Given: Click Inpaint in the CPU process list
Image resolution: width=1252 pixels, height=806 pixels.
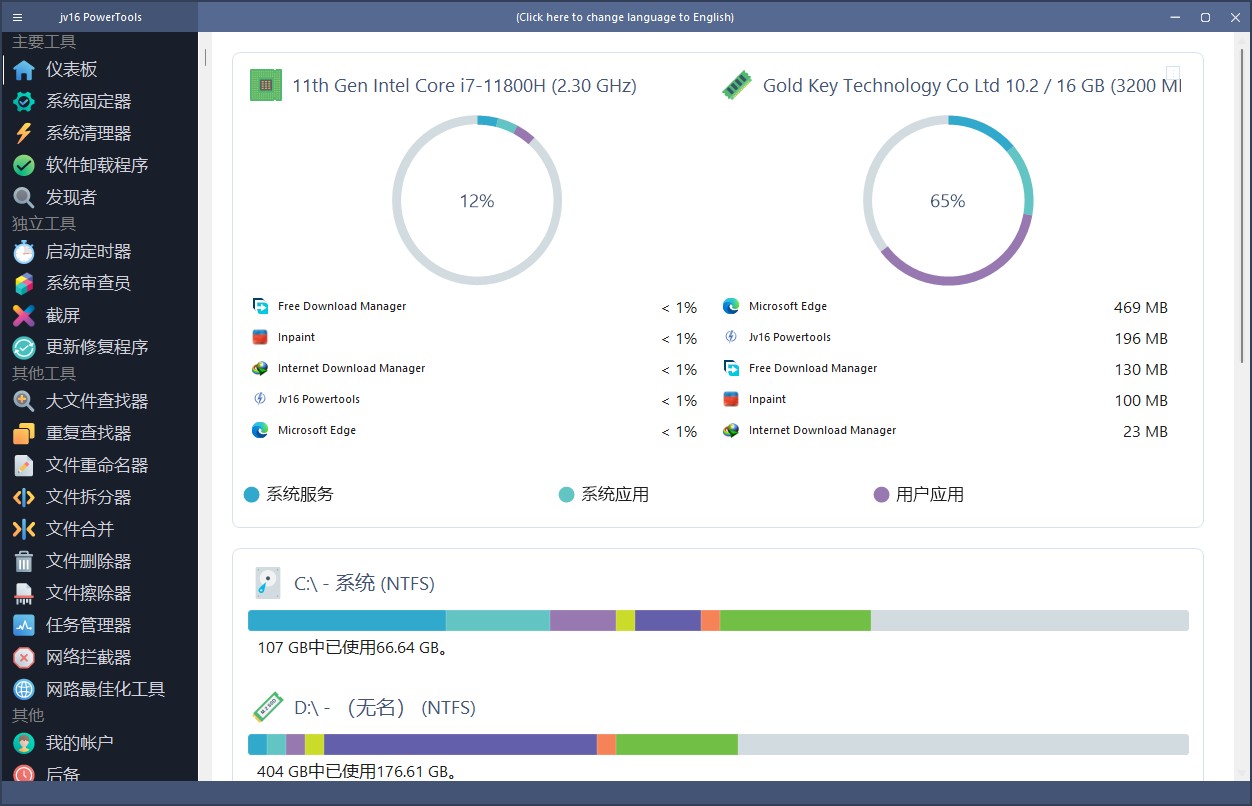Looking at the screenshot, I should coord(296,337).
